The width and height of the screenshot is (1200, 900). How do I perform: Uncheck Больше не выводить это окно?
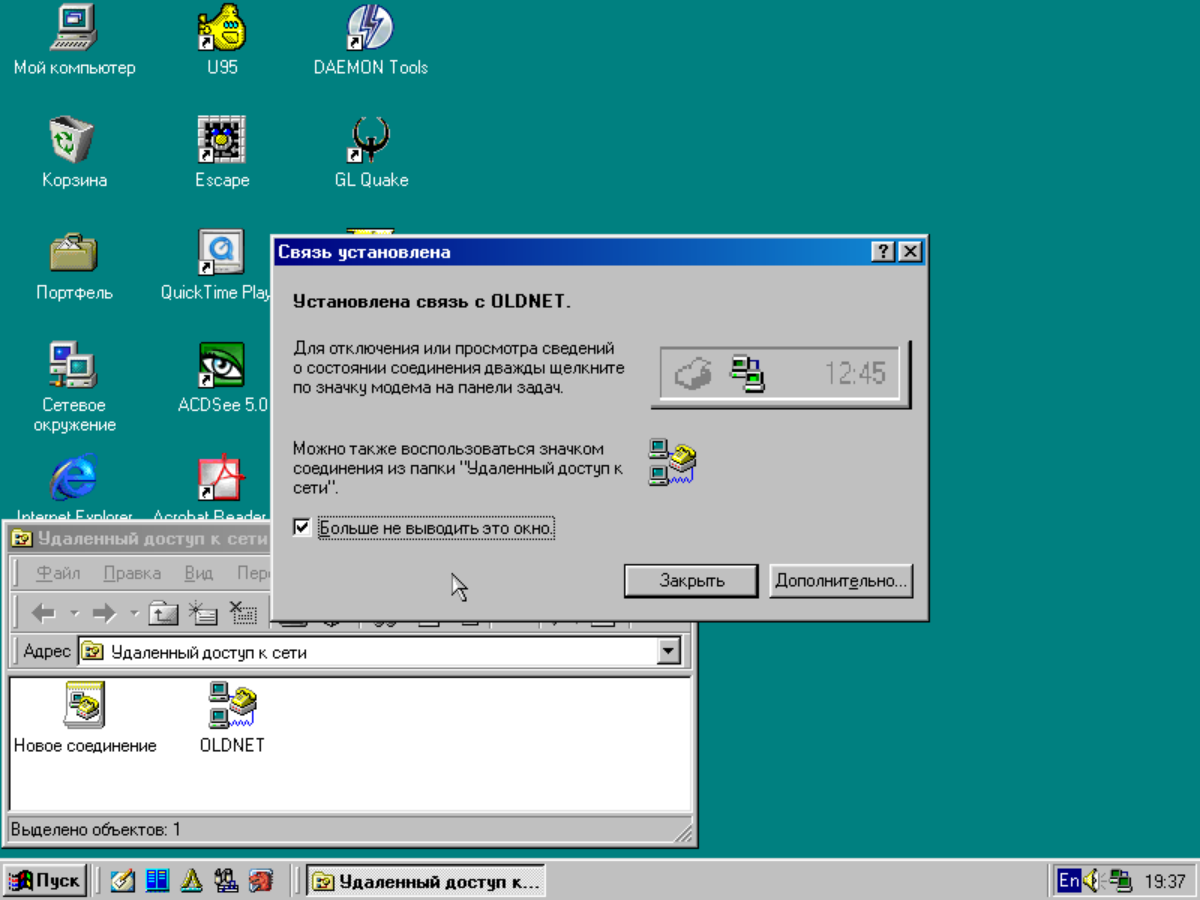click(x=302, y=527)
